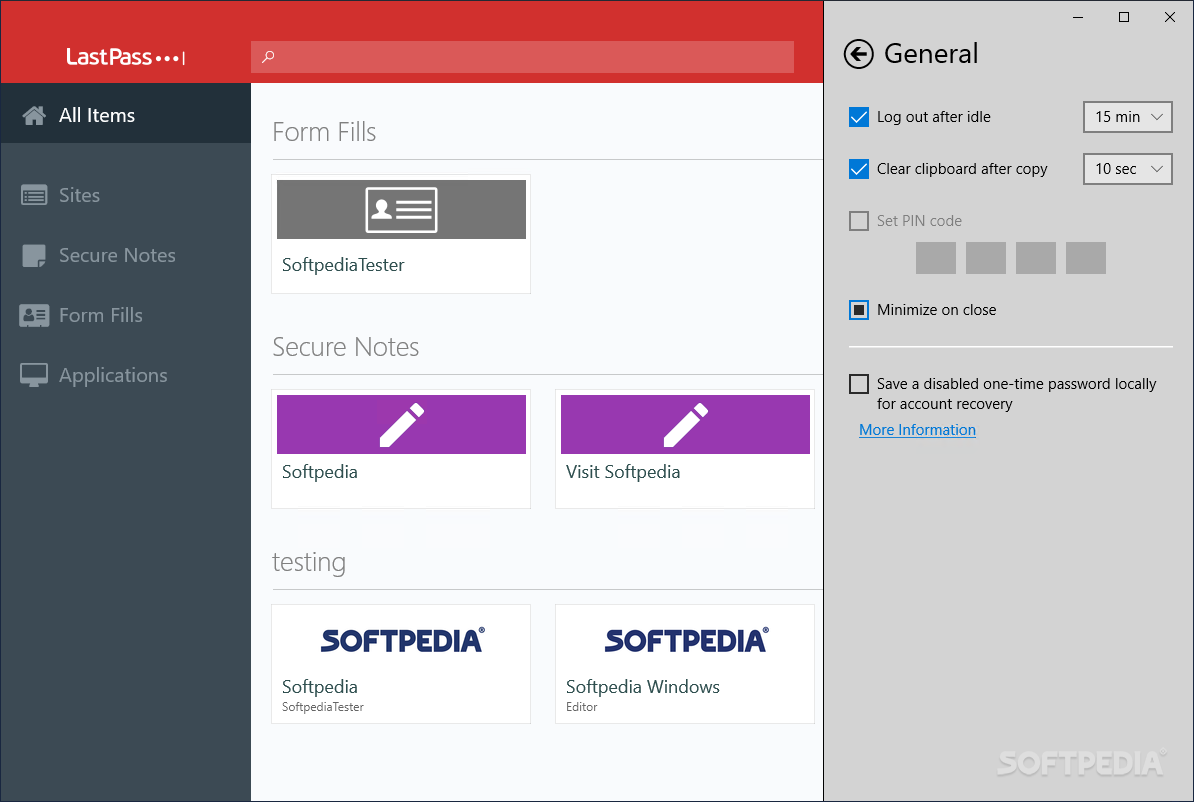The height and width of the screenshot is (802, 1194).
Task: Click the back arrow next to General
Action: pos(858,54)
